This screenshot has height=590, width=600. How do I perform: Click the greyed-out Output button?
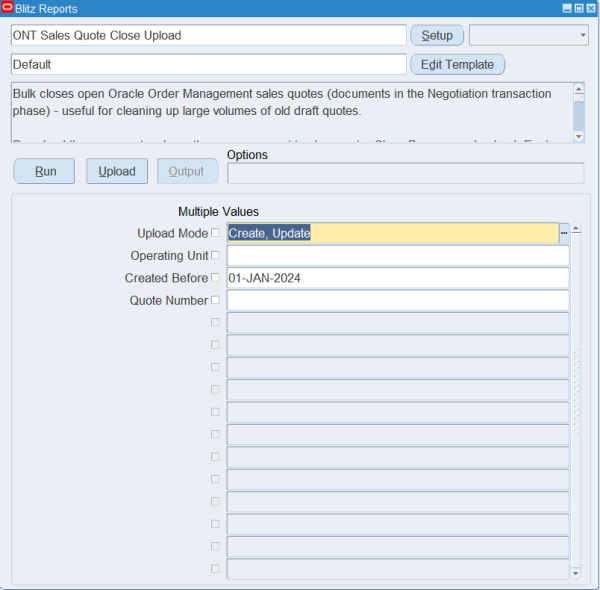[x=188, y=171]
